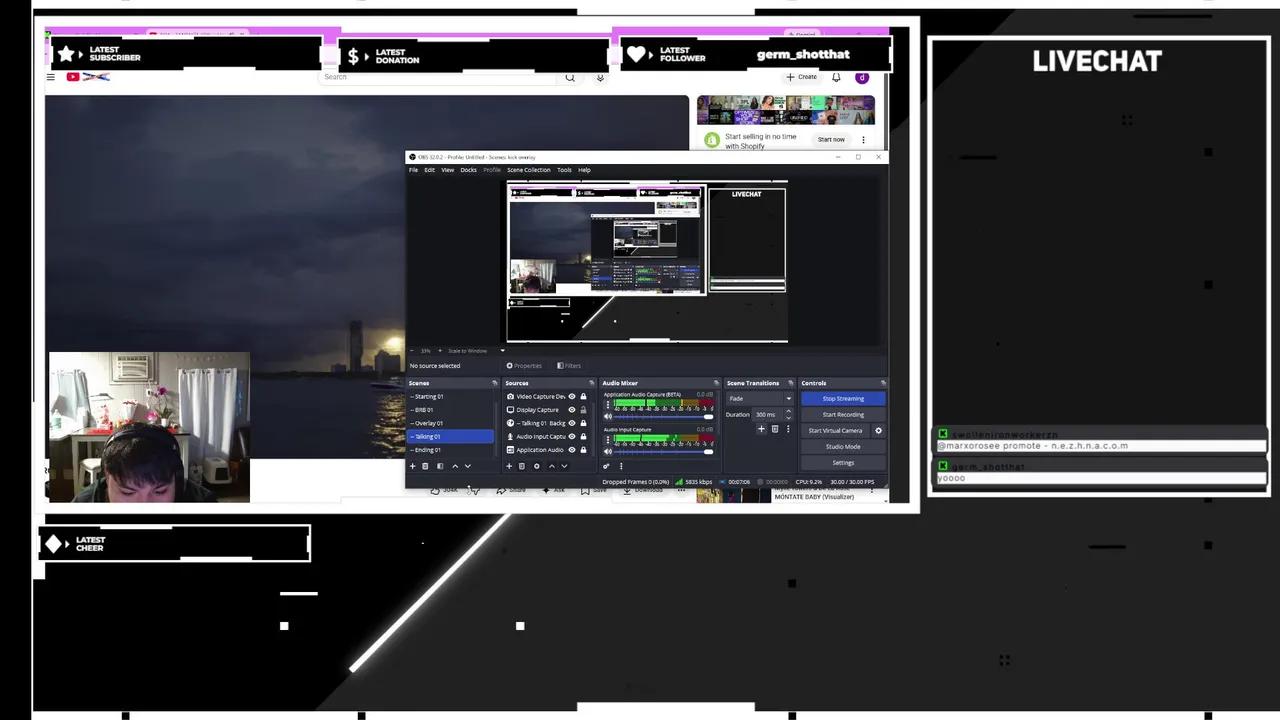Screen dimensions: 1280x720
Task: Open OBS Docks menu
Action: point(468,170)
